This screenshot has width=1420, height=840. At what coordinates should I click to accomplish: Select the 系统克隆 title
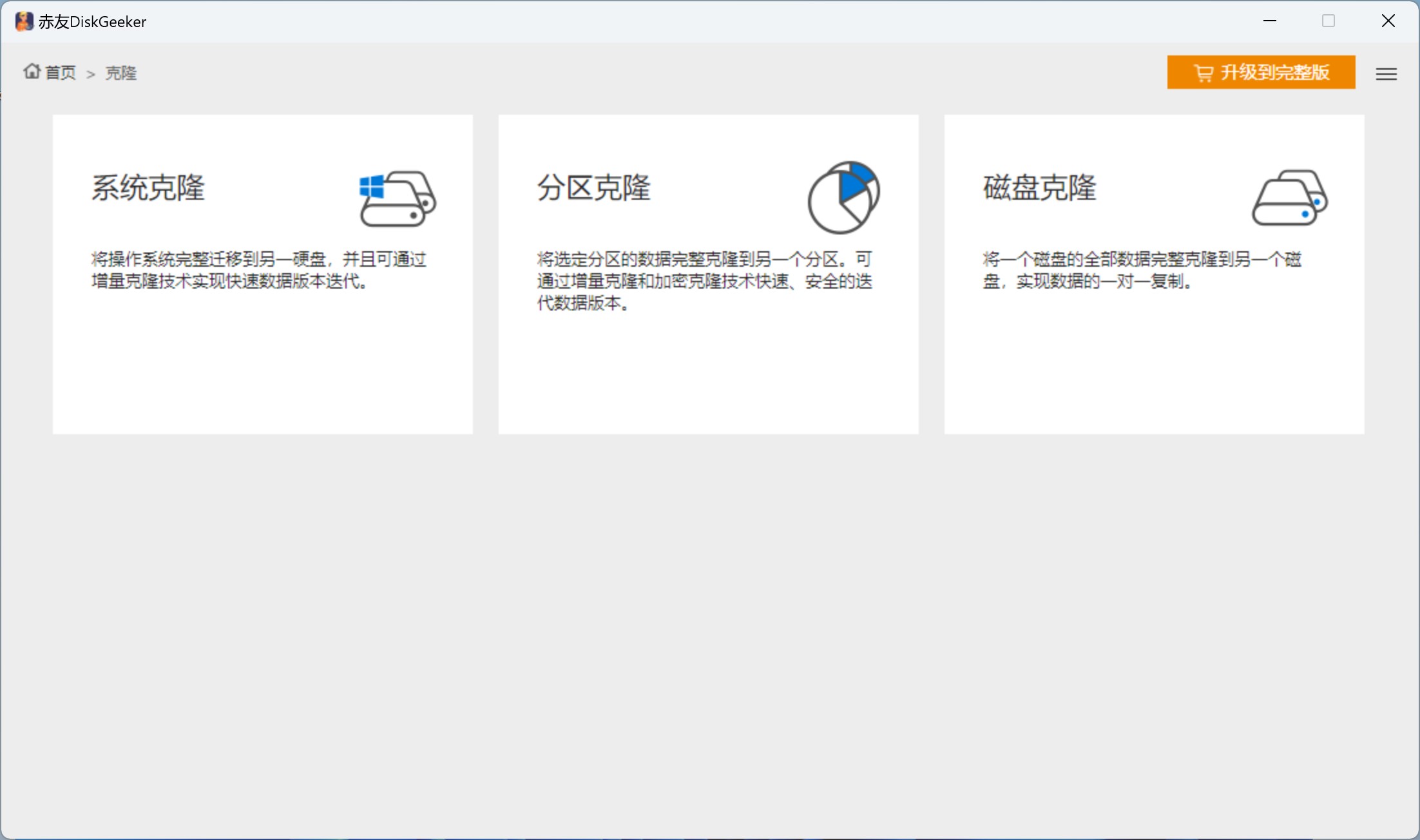(x=148, y=187)
